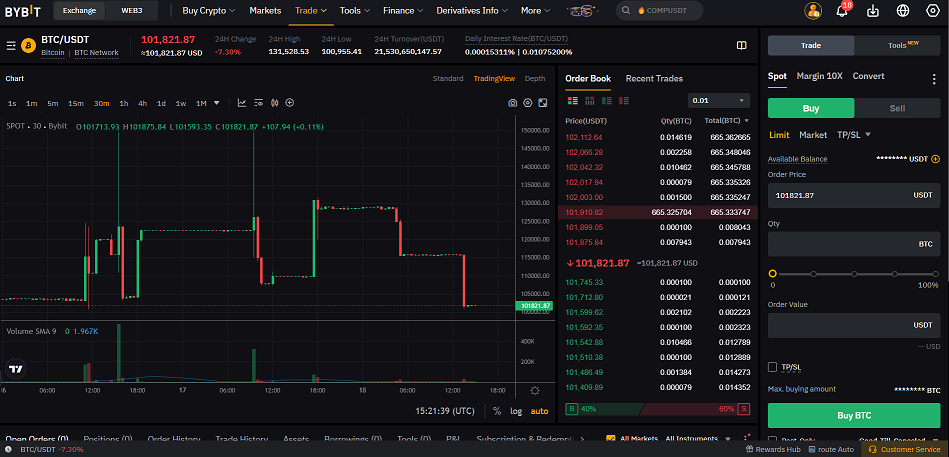Open the 0.01 price grouping dropdown

click(x=719, y=100)
